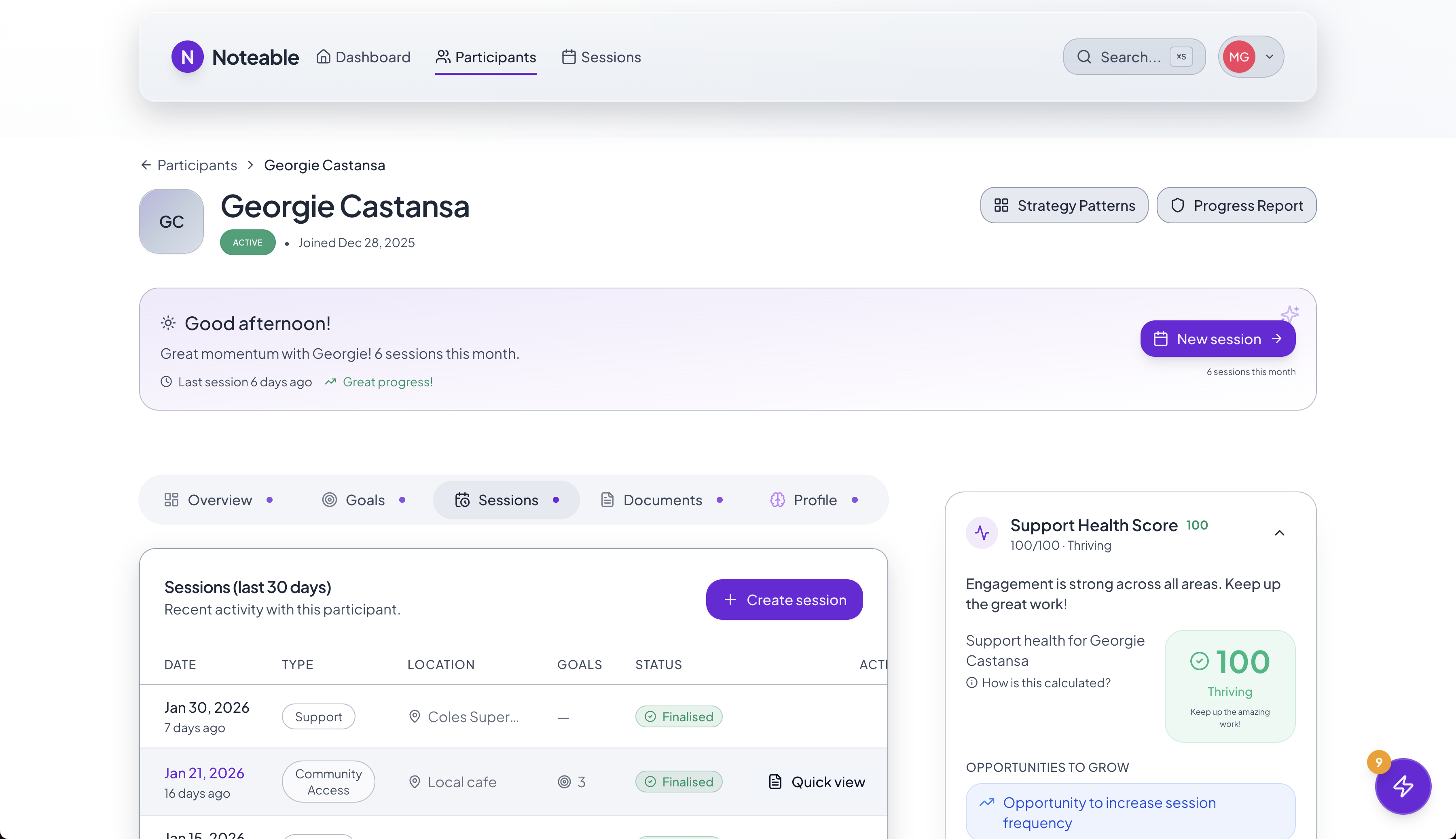This screenshot has height=839, width=1456.
Task: Click the info icon next to How is this calculated
Action: [x=971, y=683]
